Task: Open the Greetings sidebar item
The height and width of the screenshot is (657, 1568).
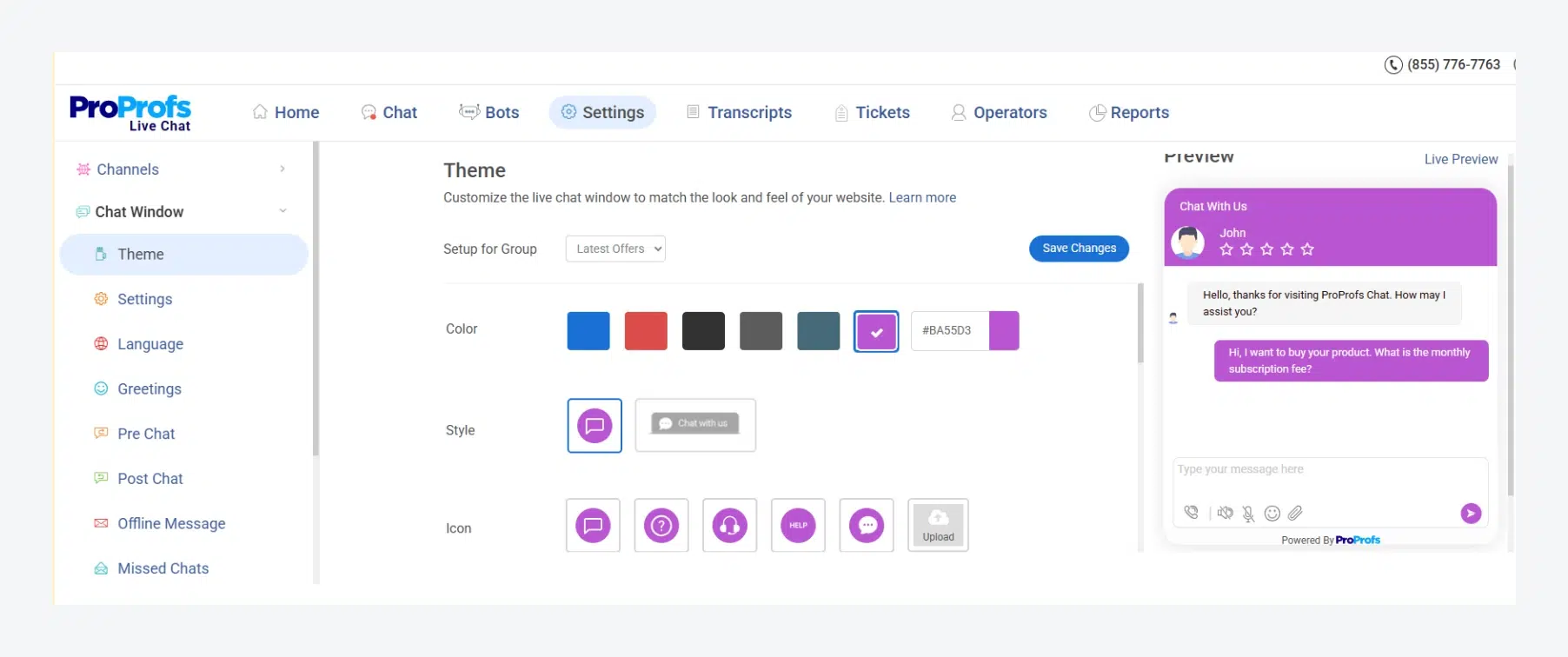Action: (149, 388)
